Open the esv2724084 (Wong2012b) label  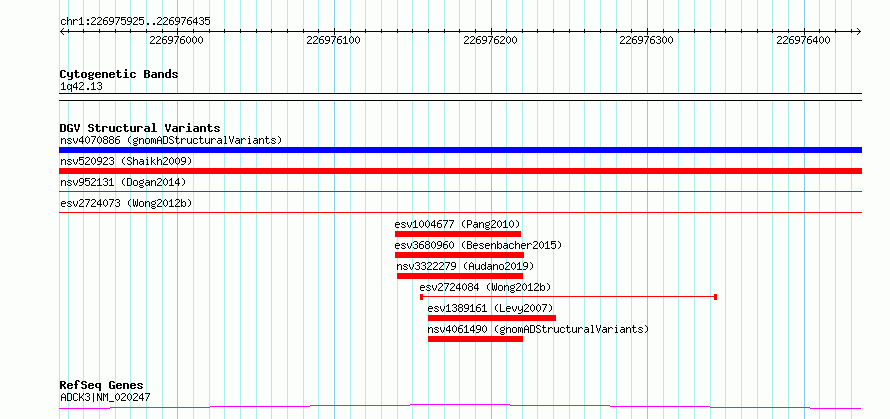pyautogui.click(x=485, y=287)
